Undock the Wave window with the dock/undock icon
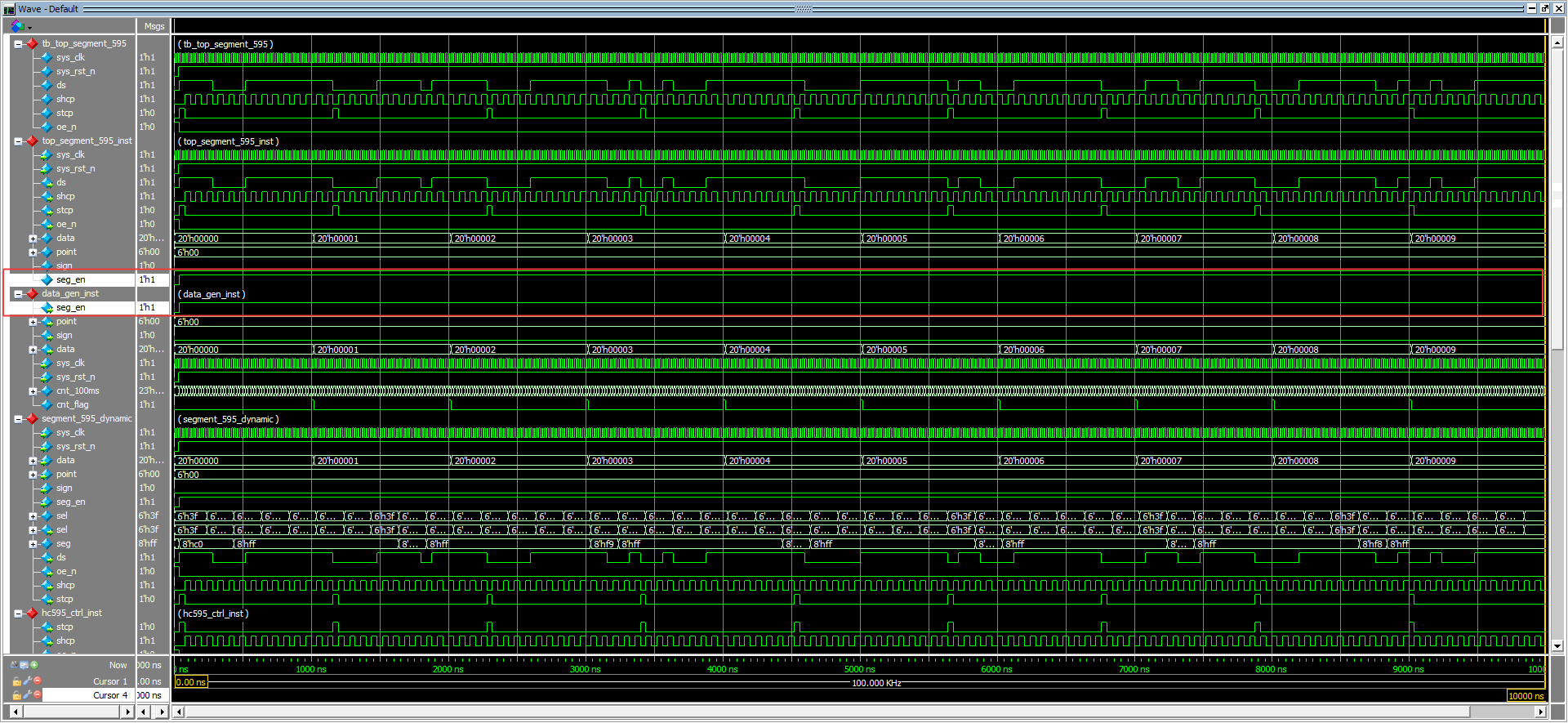The image size is (1568, 723). tap(1545, 8)
